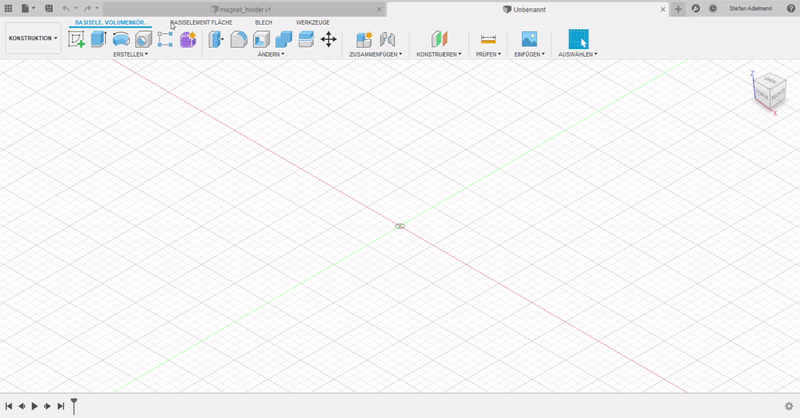Click the Save icon
Viewport: 800px width, 418px height.
48,8
